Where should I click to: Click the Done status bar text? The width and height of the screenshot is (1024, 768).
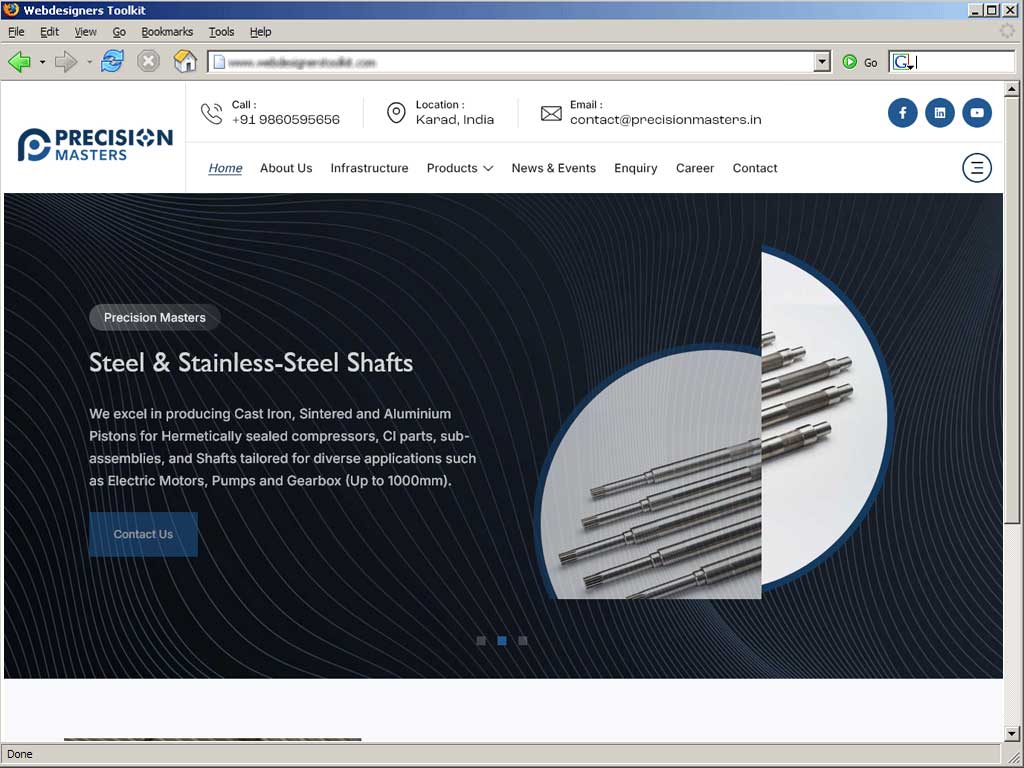20,754
